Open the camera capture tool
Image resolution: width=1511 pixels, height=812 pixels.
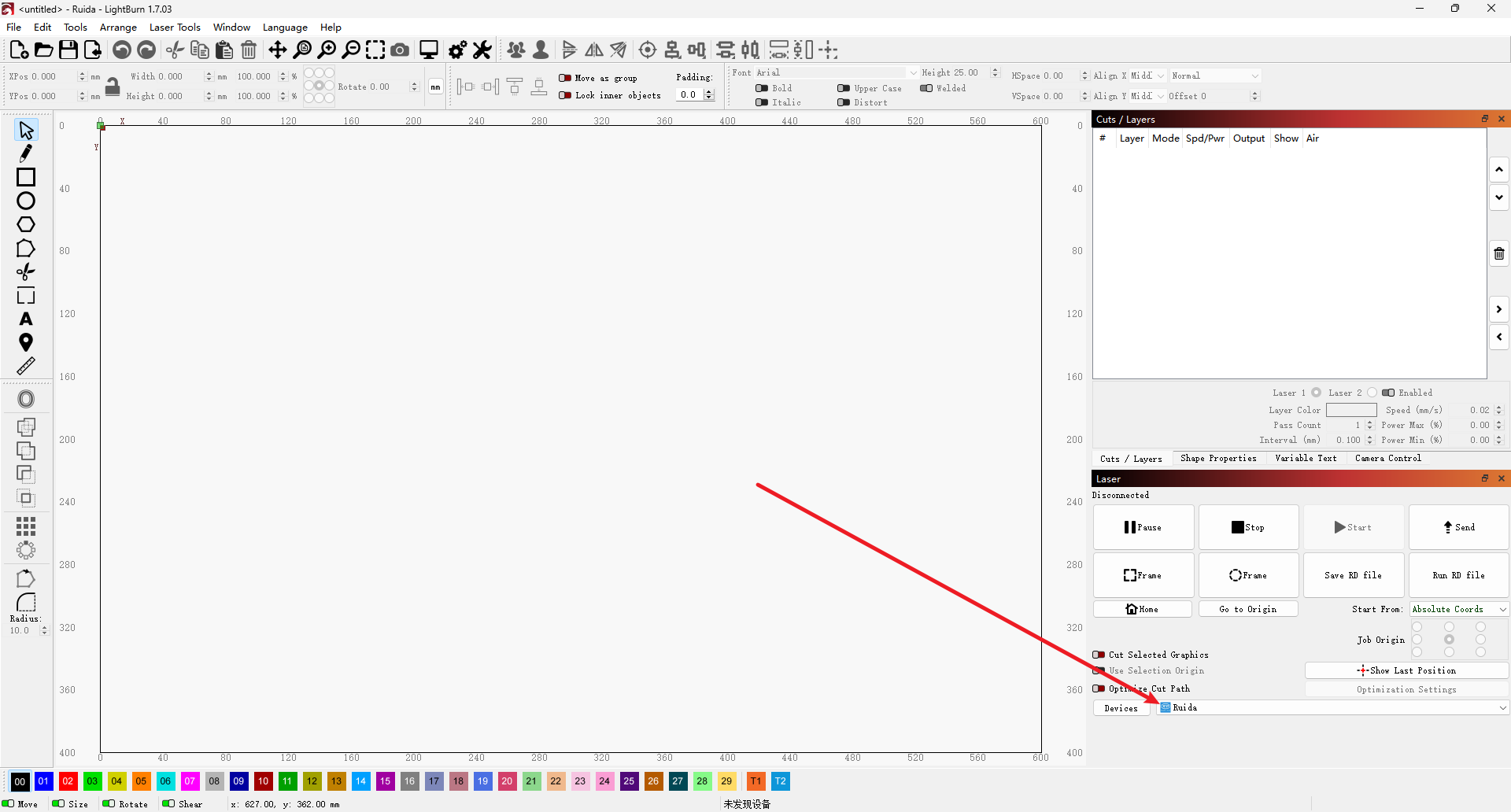click(x=400, y=50)
